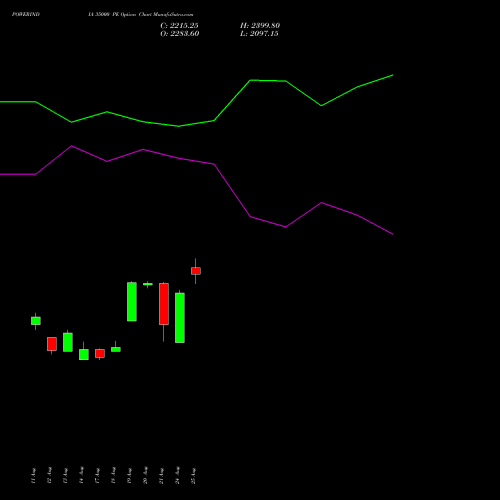Select the 24 Aug date label
The image size is (500, 500).
click(x=177, y=475)
